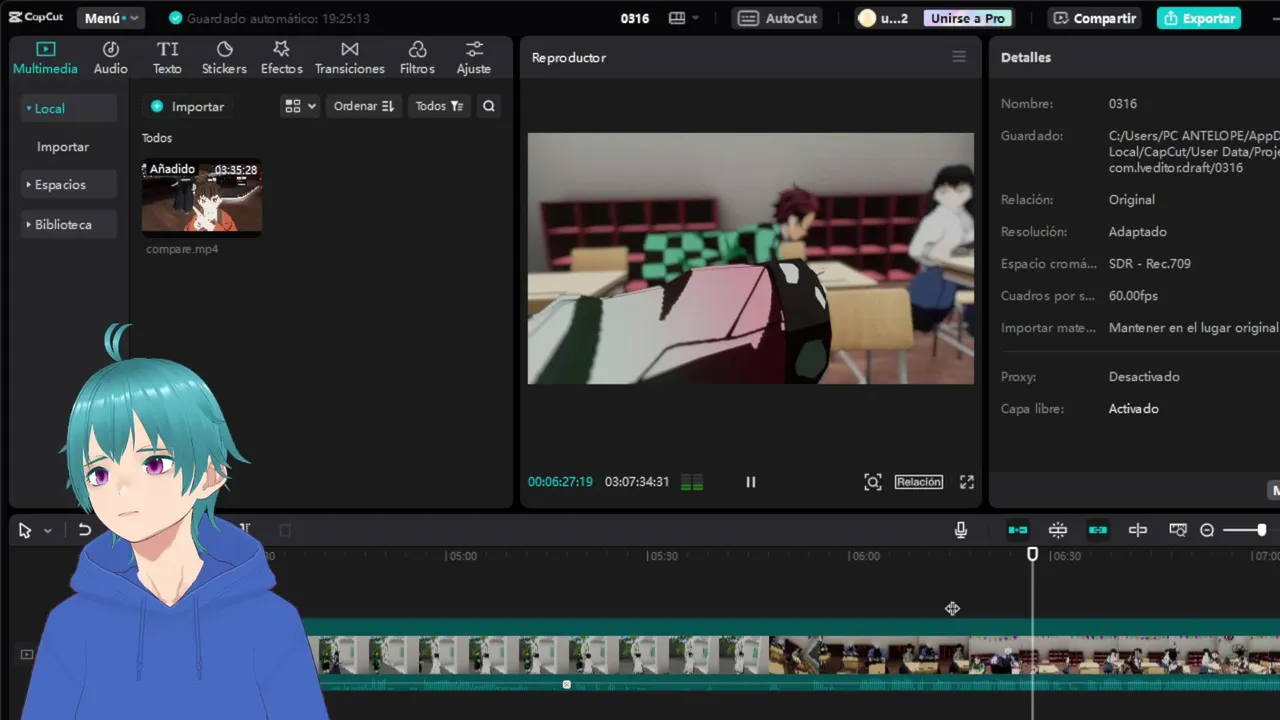Toggle the auto snapping icon
The height and width of the screenshot is (720, 1280).
pyautogui.click(x=1058, y=530)
